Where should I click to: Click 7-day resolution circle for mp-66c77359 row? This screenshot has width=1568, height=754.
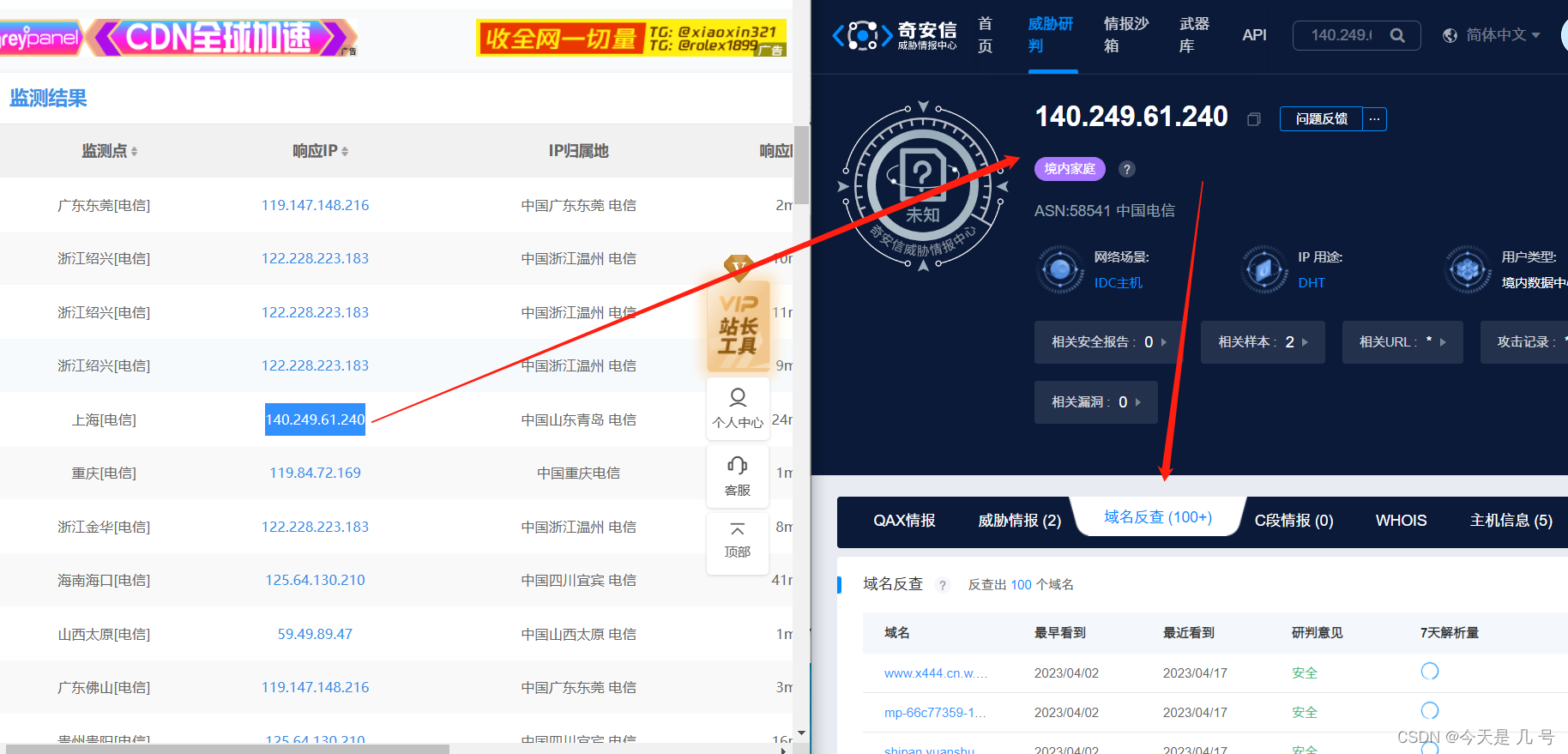[x=1430, y=710]
